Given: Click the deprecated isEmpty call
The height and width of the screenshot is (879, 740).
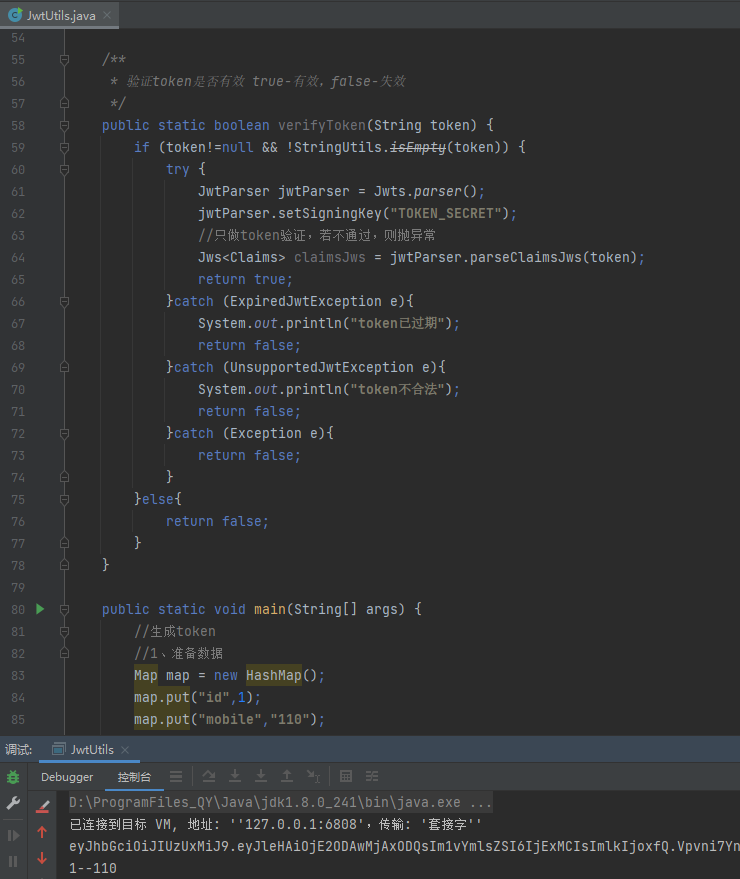Looking at the screenshot, I should pos(418,147).
